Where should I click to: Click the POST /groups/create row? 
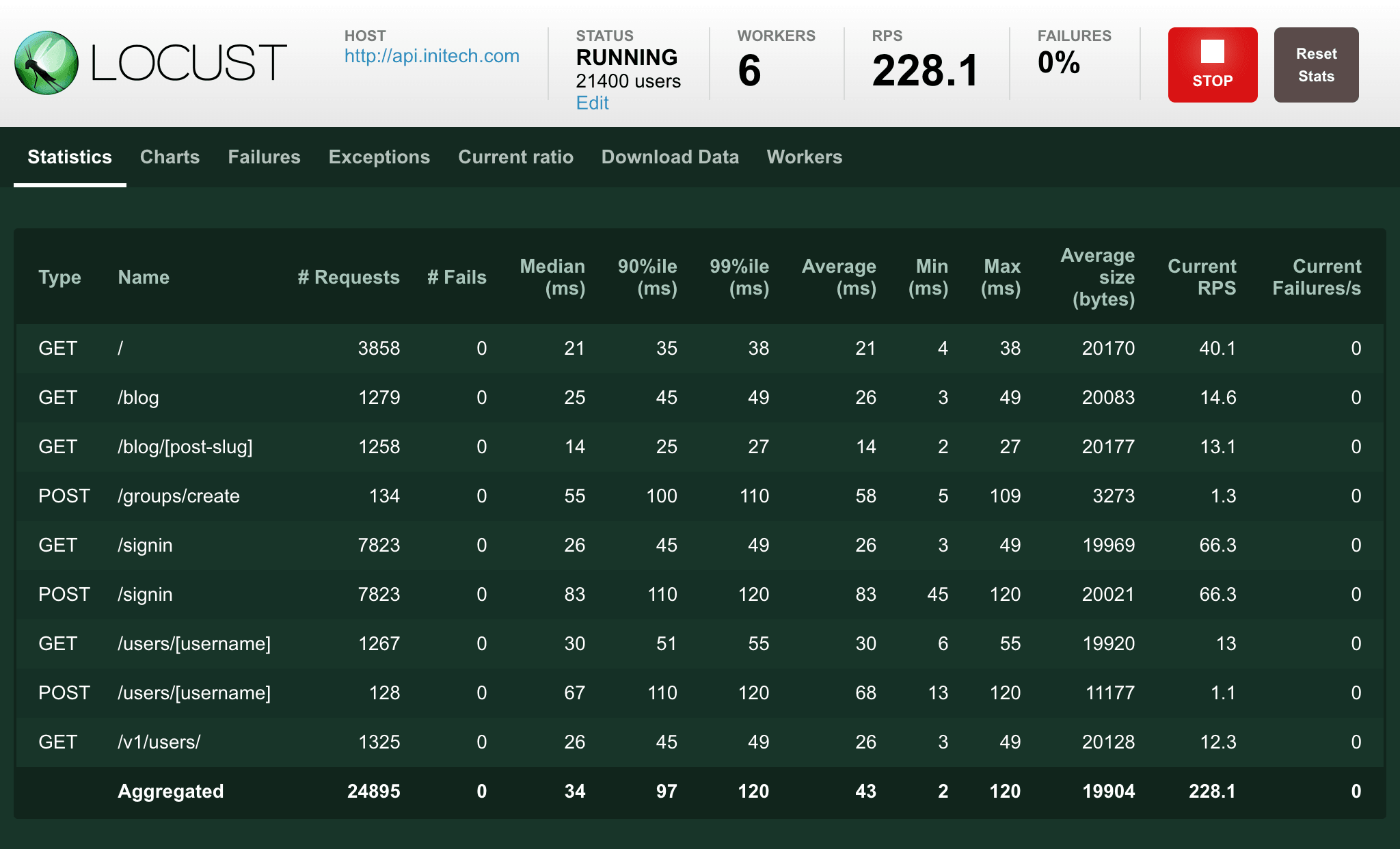178,496
